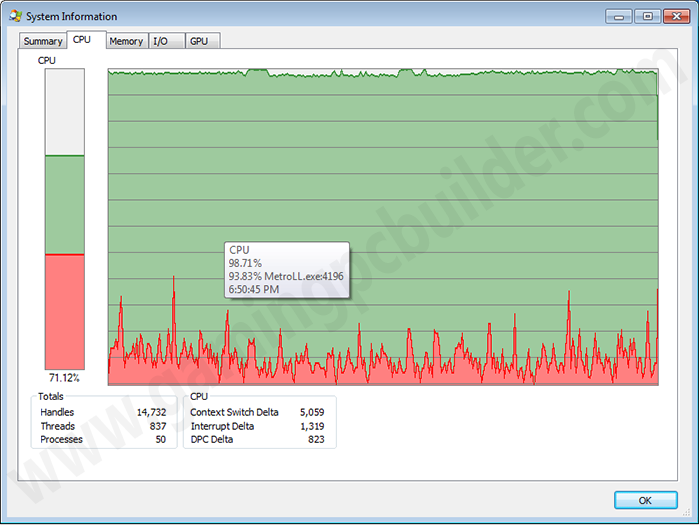Maximize the System Information window
The width and height of the screenshot is (700, 525).
[648, 17]
